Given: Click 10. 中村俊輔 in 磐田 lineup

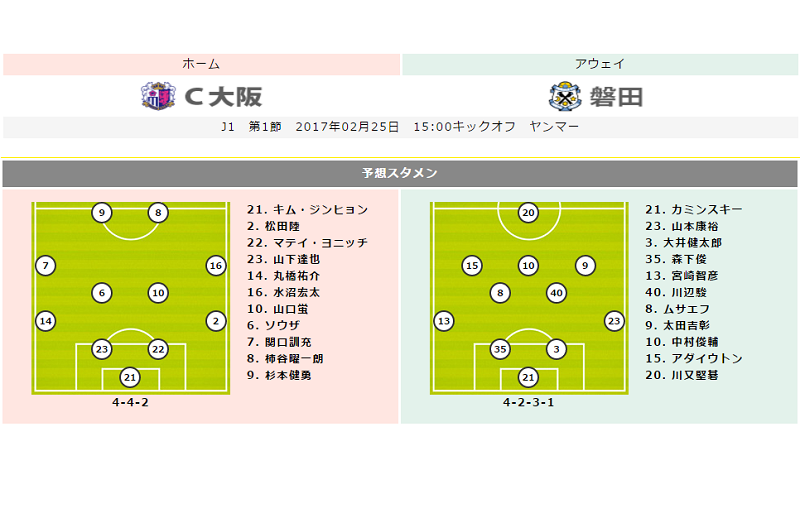Looking at the screenshot, I should 682,342.
